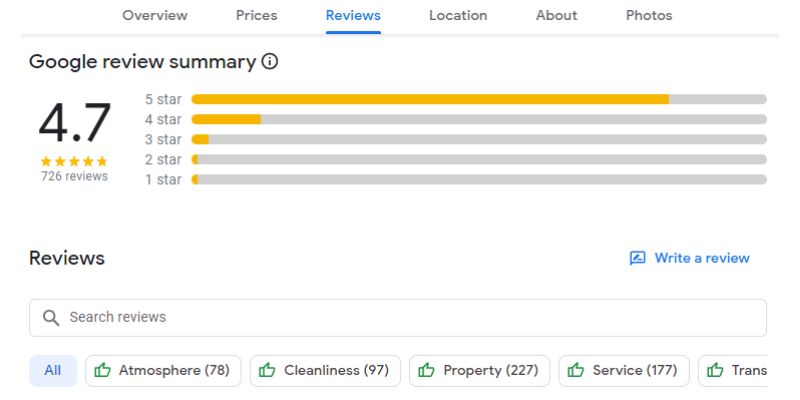Focus the Search reviews input field

click(398, 318)
